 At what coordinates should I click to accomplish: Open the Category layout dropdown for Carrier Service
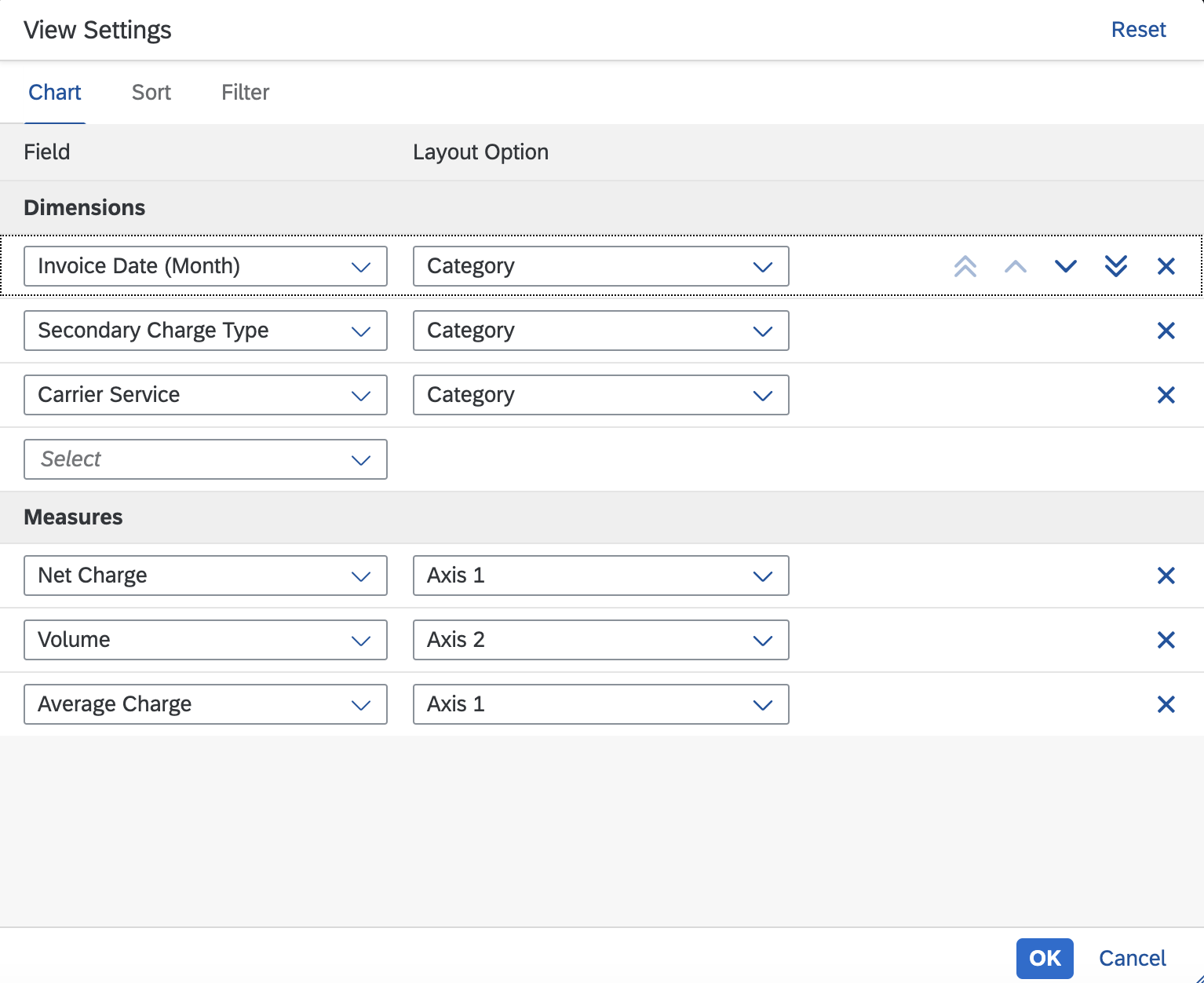762,395
